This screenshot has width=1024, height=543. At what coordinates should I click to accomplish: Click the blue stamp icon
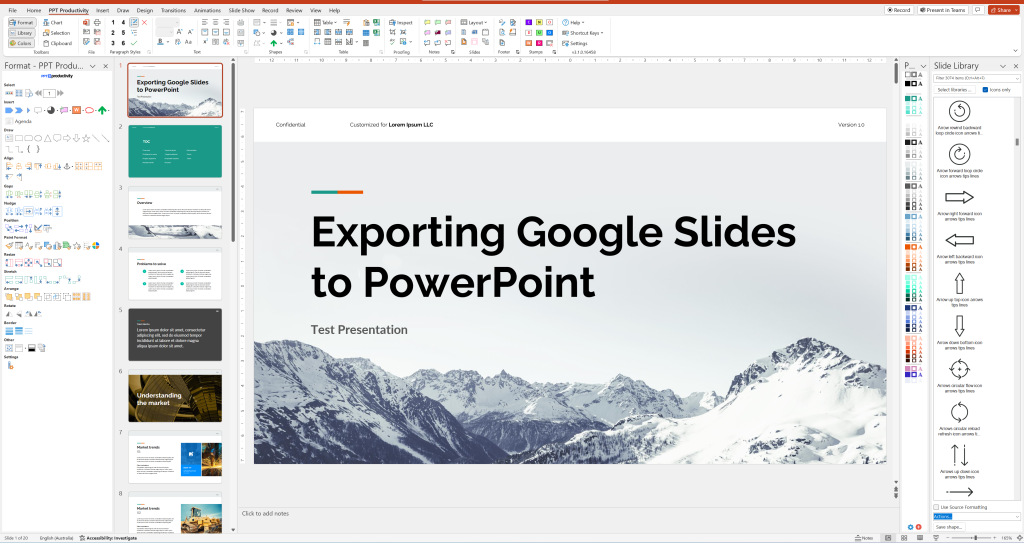549,33
